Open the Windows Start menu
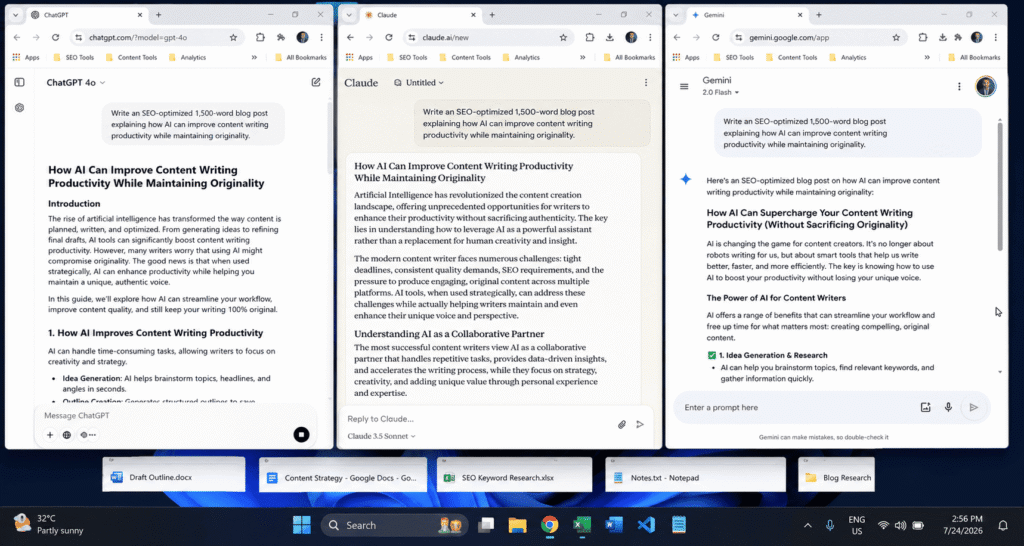 (302, 524)
